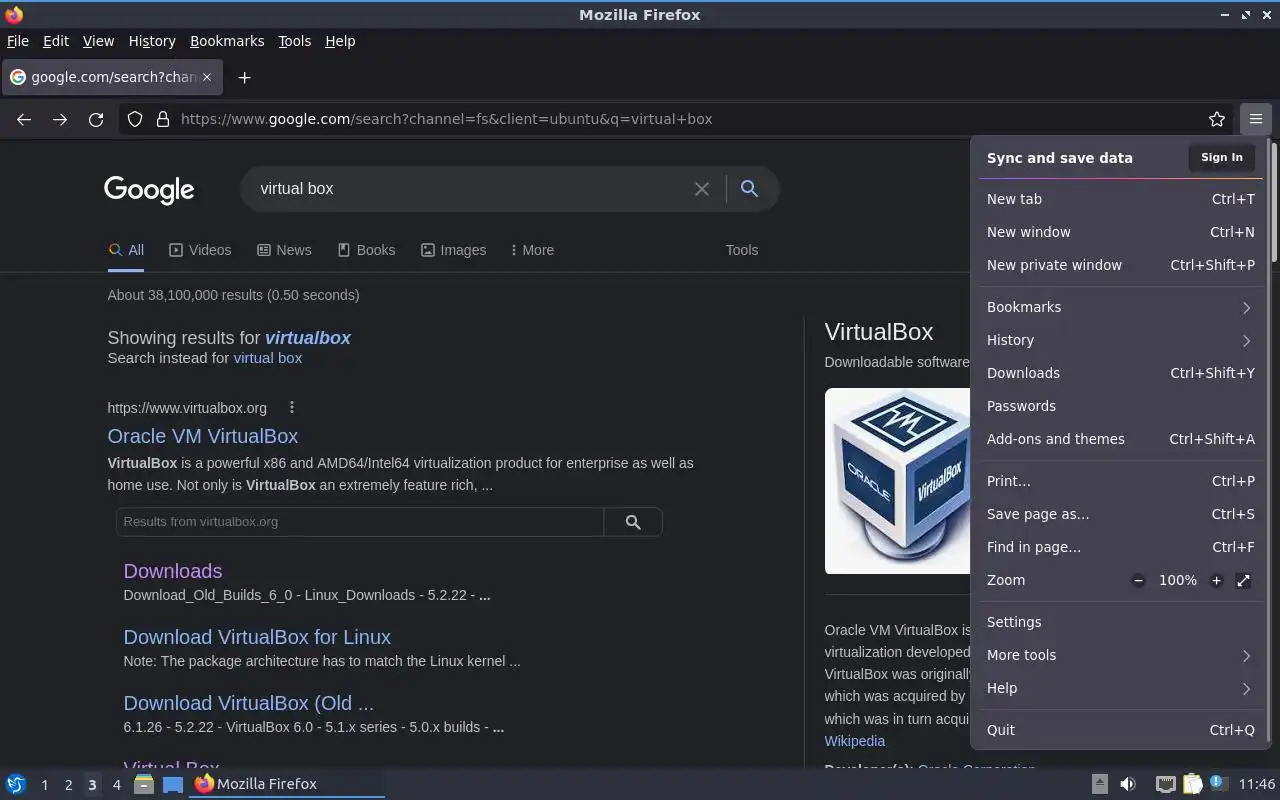
Task: Open Passwords in the menu panel
Action: pyautogui.click(x=1120, y=406)
